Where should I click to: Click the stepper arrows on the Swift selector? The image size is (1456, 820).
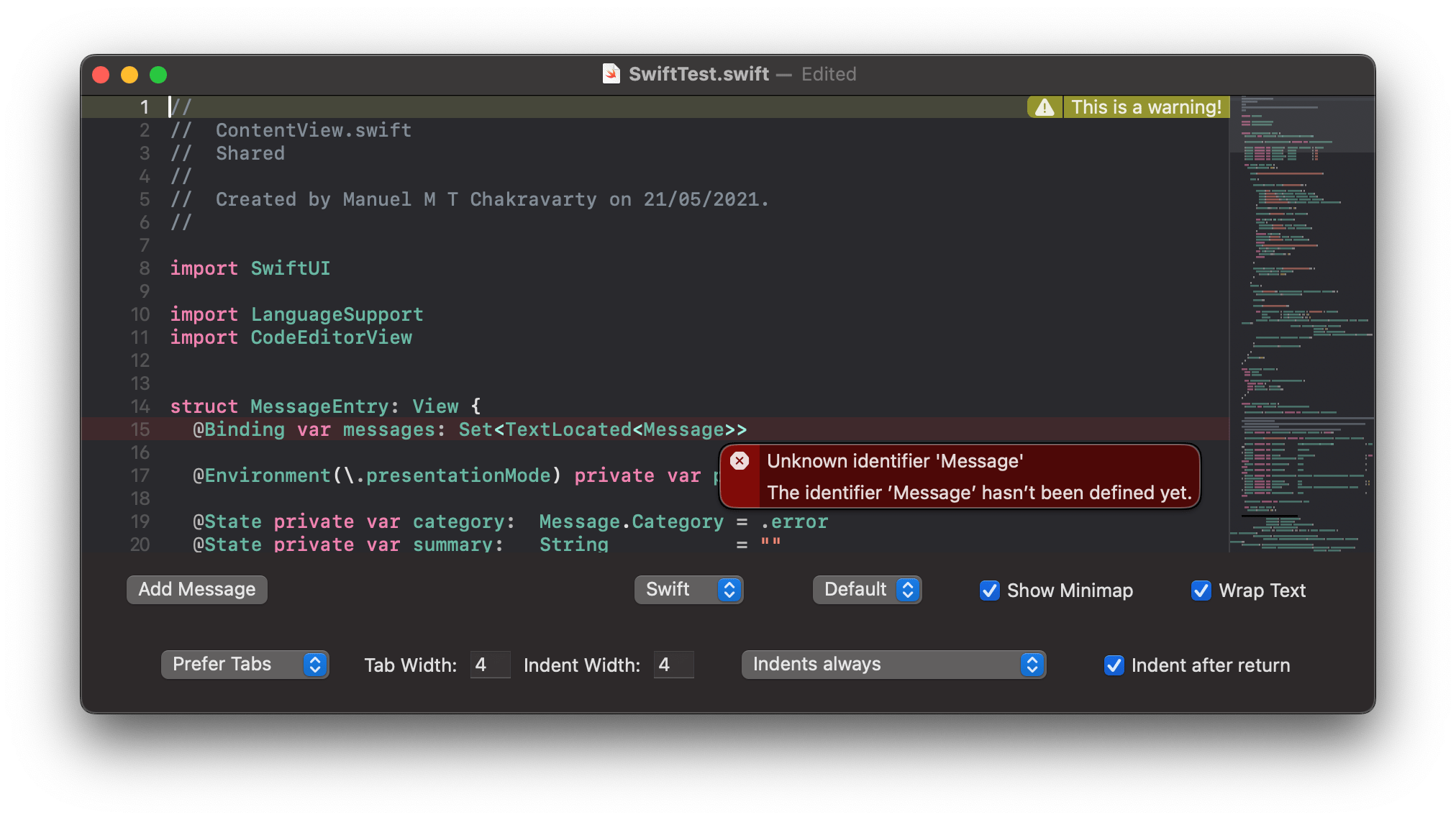(x=729, y=590)
